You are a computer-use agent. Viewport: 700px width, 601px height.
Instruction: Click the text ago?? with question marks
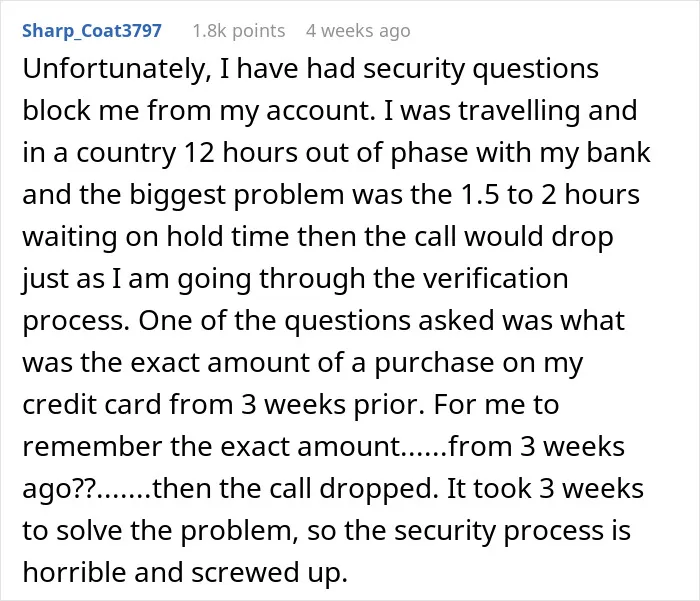pos(59,489)
